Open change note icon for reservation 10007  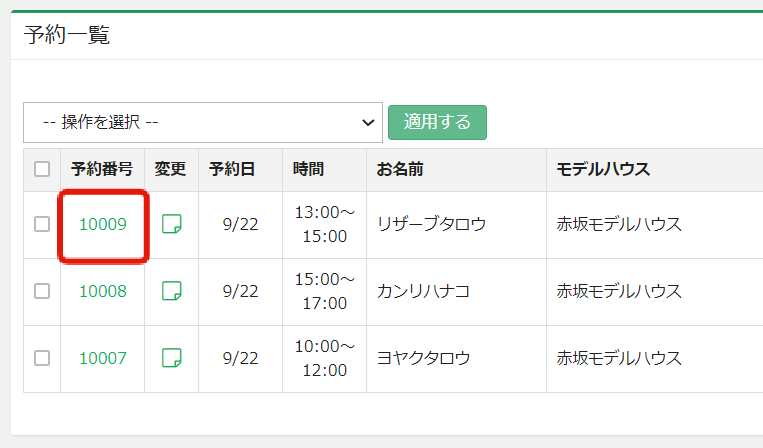tap(171, 358)
